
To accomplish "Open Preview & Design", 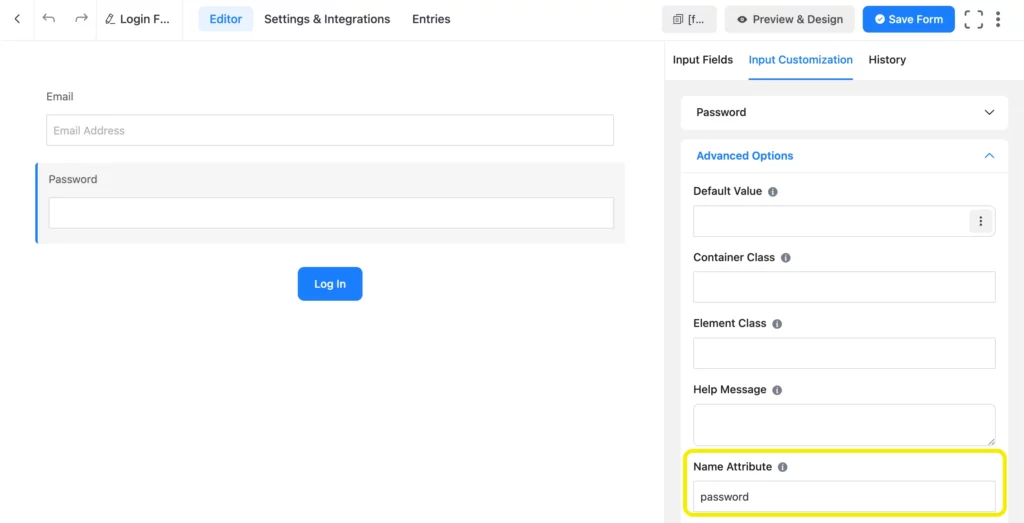I will coord(790,19).
